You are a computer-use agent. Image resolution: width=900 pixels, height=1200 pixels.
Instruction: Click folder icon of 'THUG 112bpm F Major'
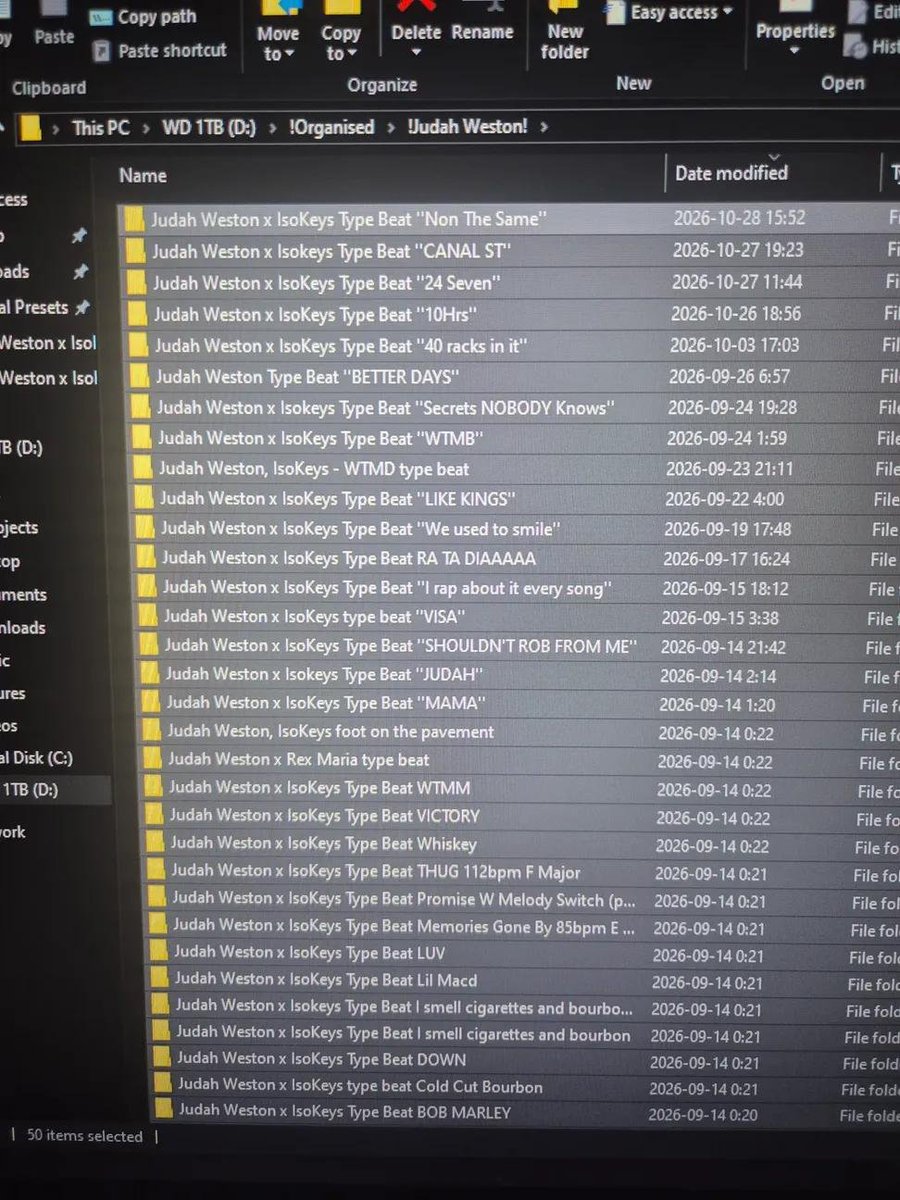tap(155, 871)
